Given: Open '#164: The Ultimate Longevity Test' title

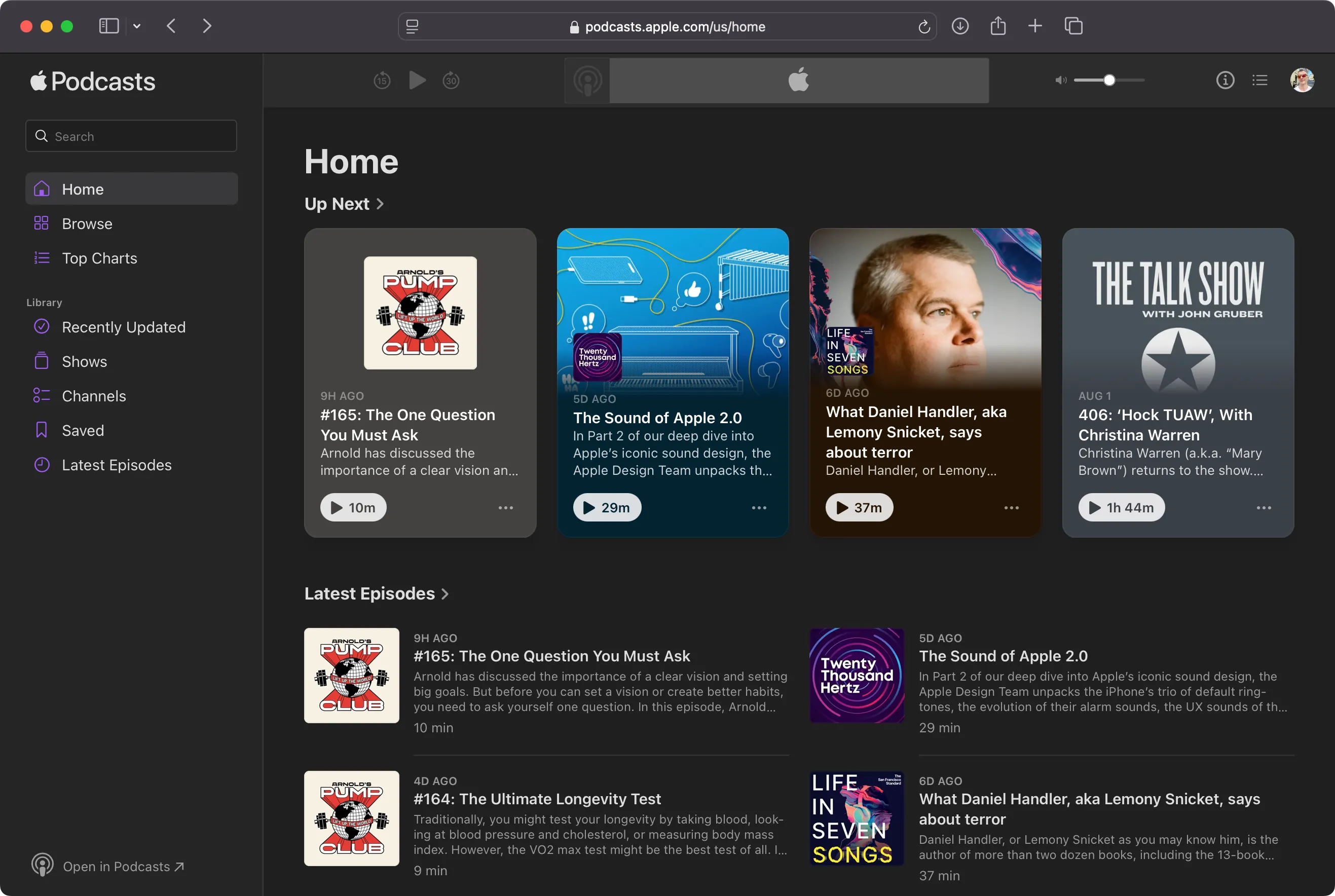Looking at the screenshot, I should pos(537,799).
